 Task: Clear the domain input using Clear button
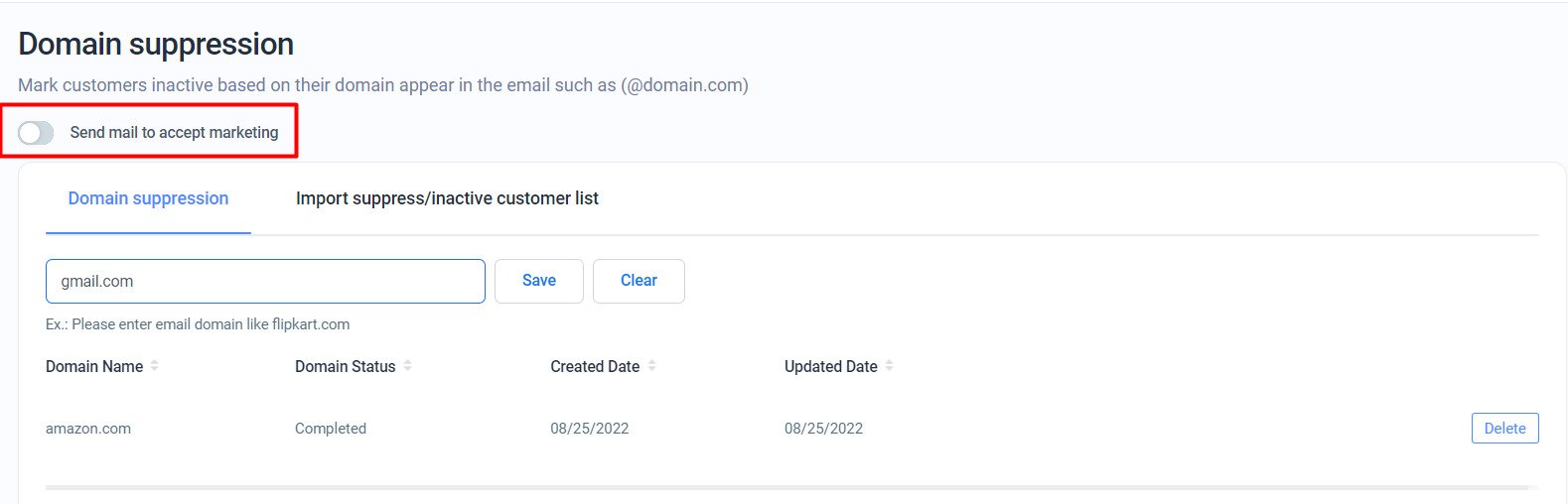(639, 281)
